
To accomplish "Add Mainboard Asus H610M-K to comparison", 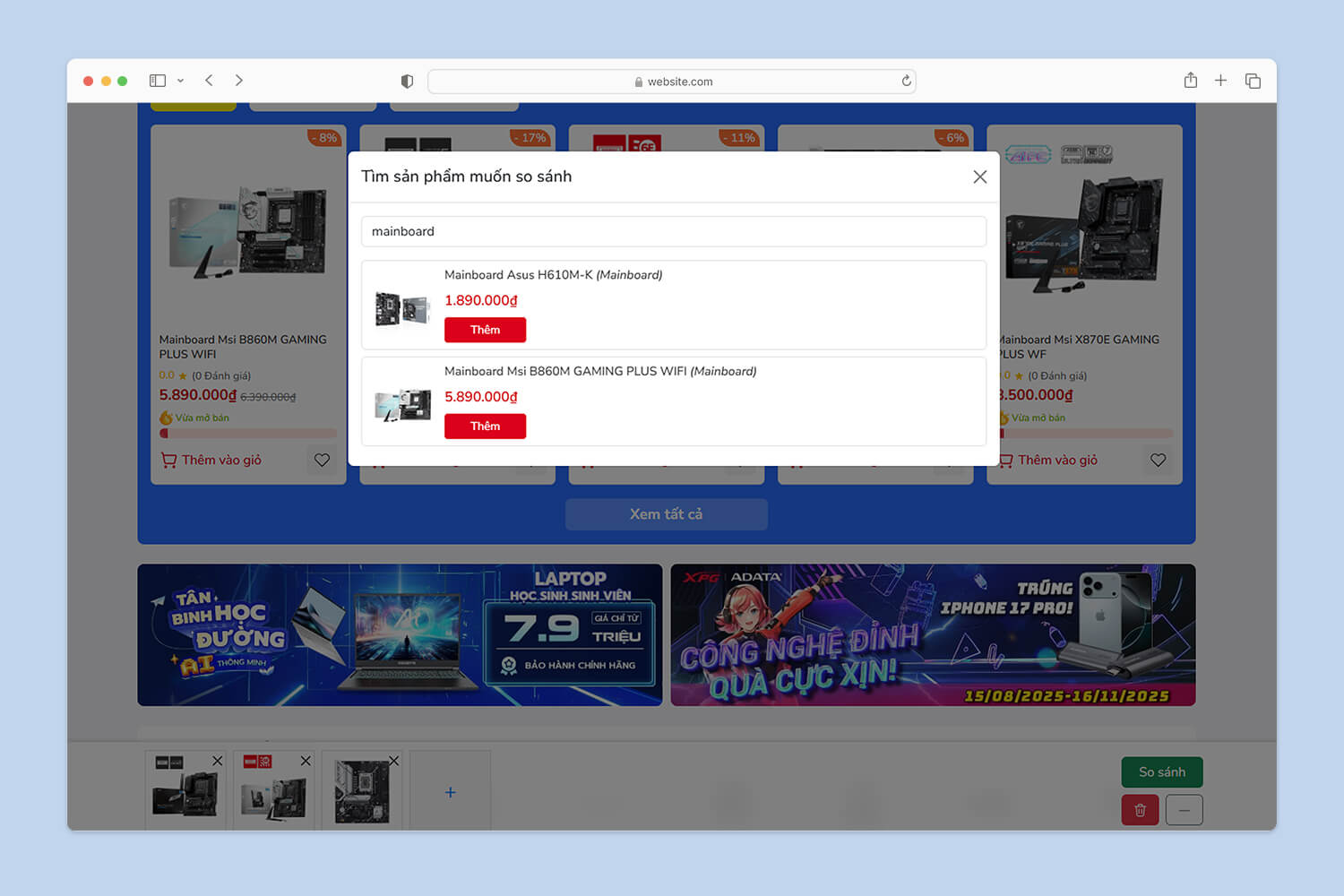I will pos(485,330).
